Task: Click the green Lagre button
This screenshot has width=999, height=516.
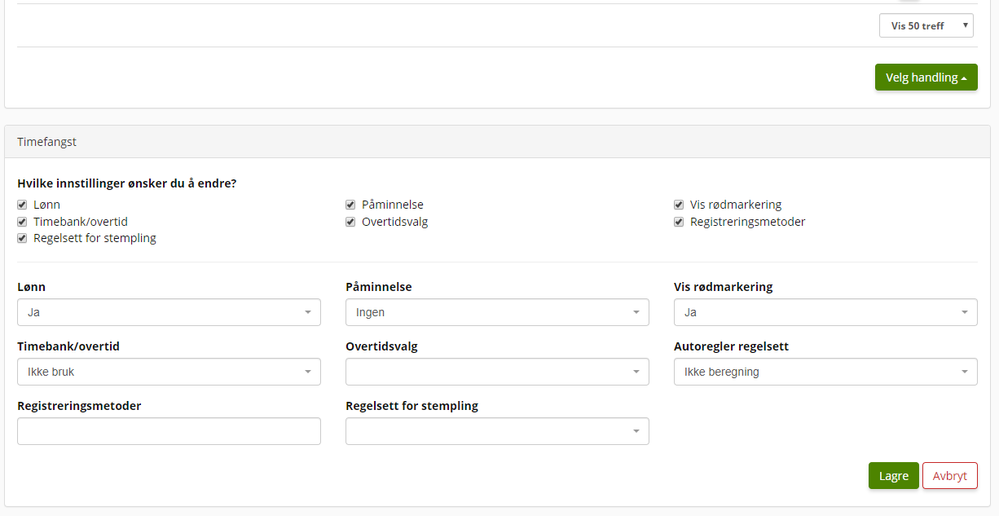Action: tap(893, 476)
